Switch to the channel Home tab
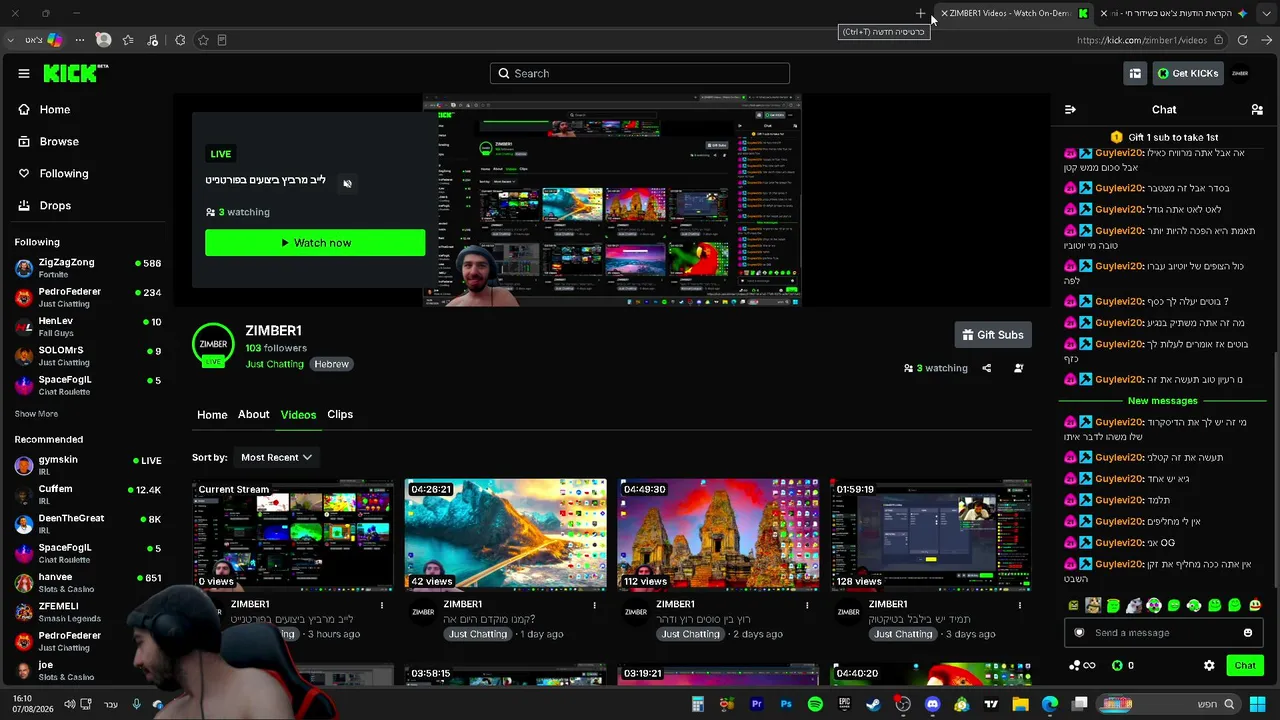Screen dimensions: 1280x720 212,415
